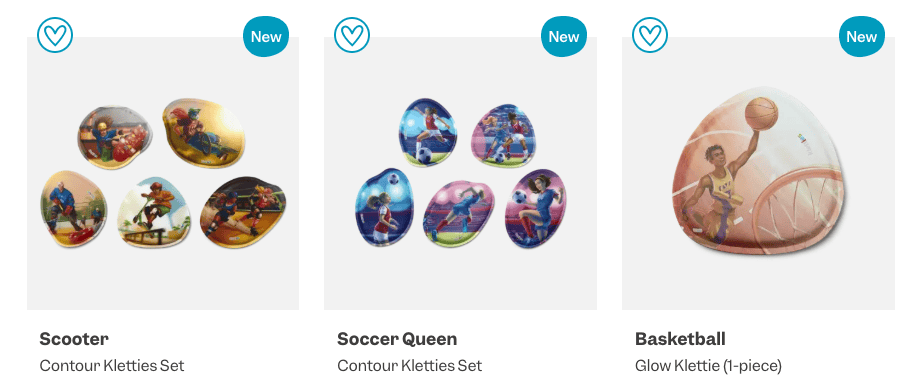Toggle the Soccer Queen wishlist heart
This screenshot has width=908, height=378.
click(x=352, y=35)
